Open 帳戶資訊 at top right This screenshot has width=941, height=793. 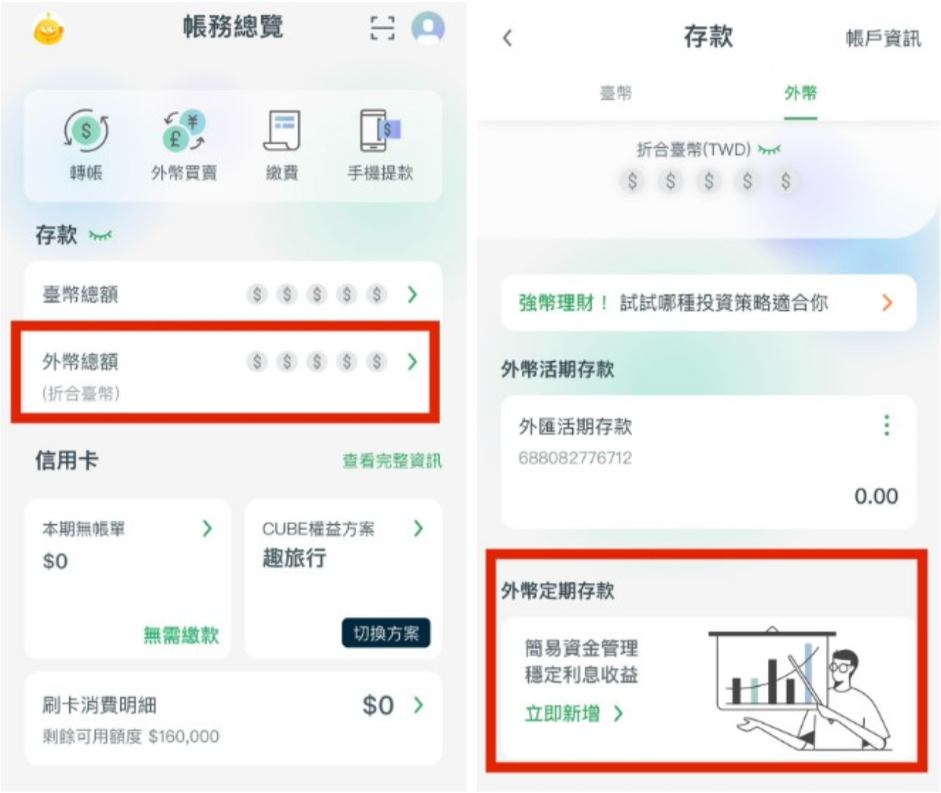[883, 38]
